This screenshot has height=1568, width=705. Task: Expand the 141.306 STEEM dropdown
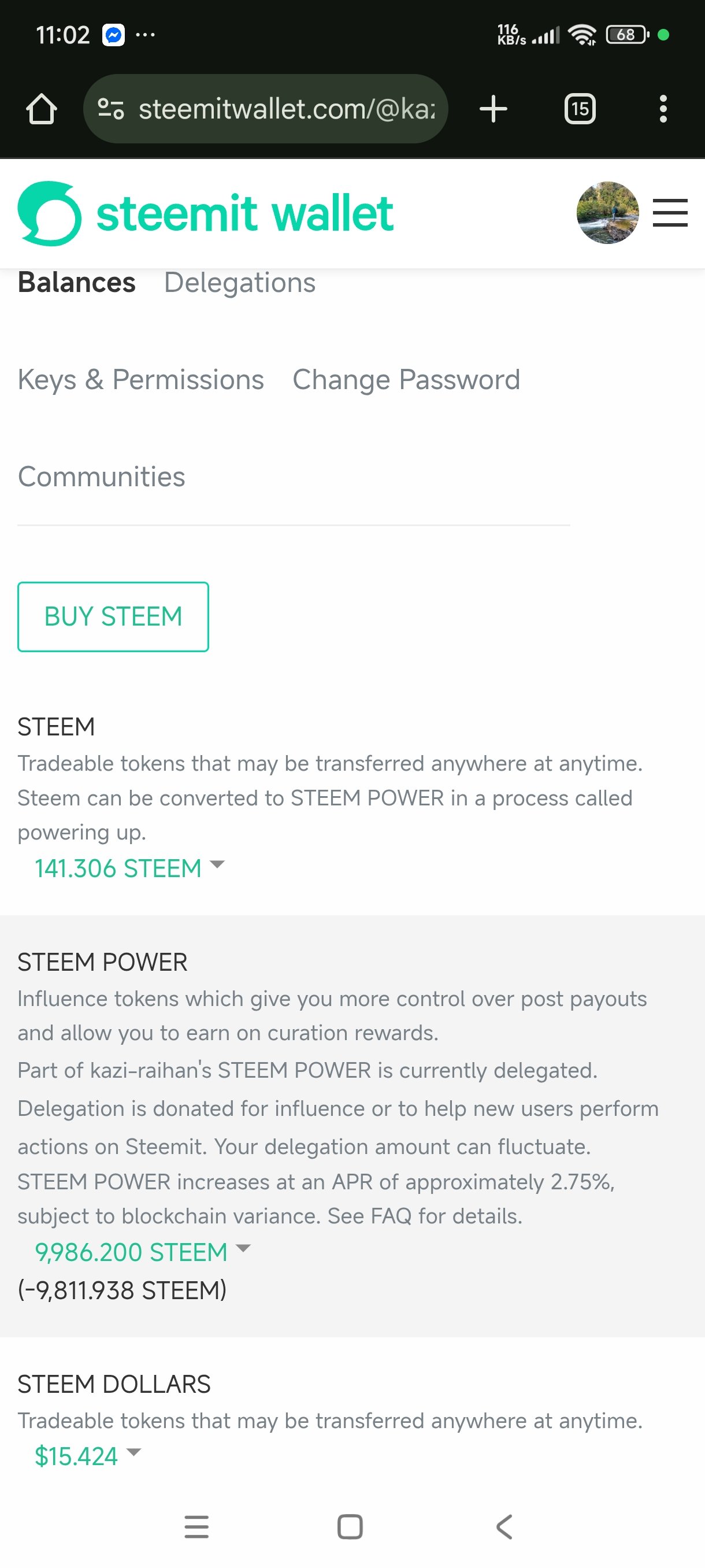pos(129,868)
